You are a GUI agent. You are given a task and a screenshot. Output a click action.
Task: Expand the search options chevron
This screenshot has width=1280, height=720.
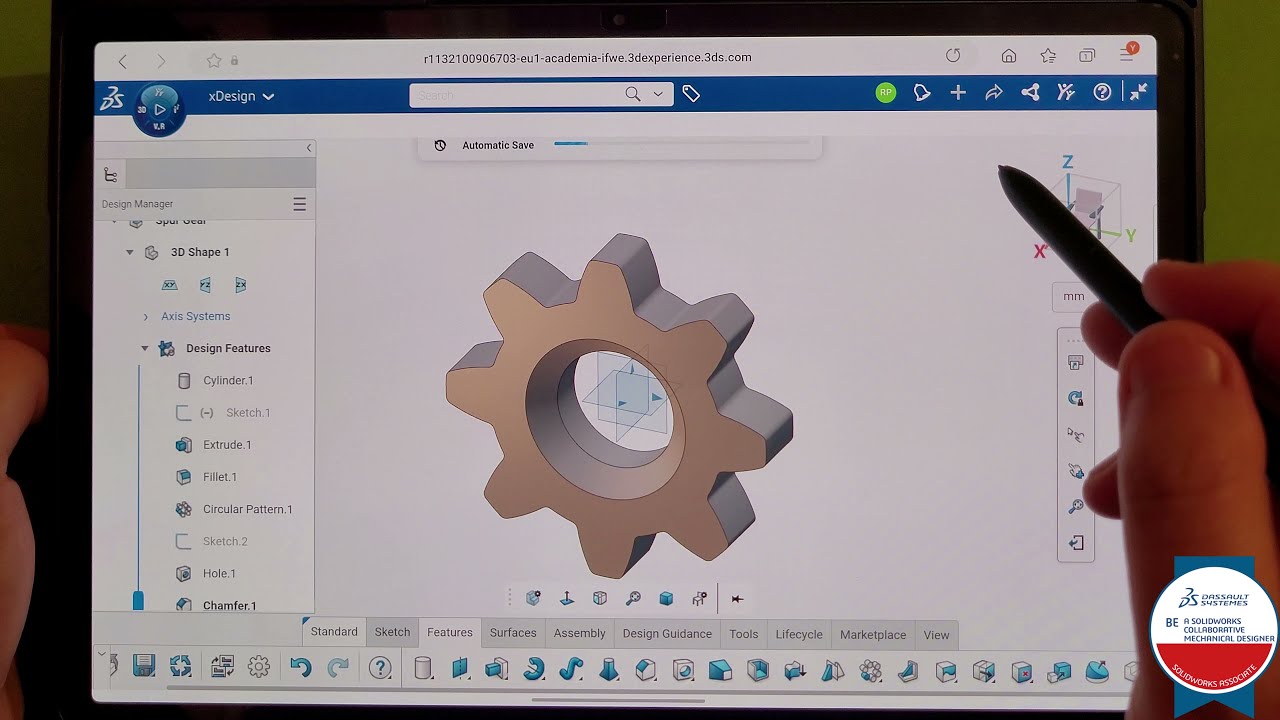click(x=658, y=94)
